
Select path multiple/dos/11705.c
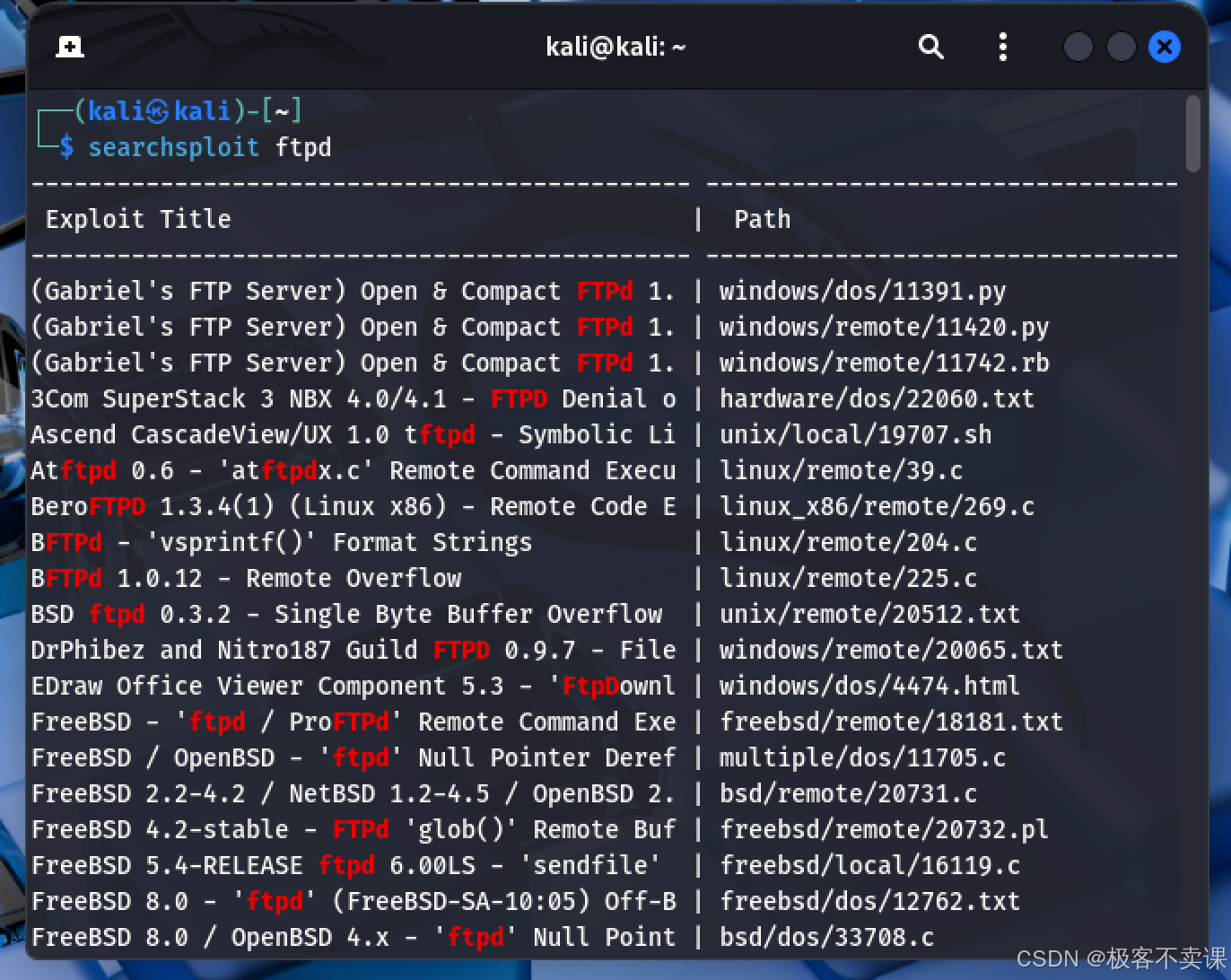tap(862, 757)
